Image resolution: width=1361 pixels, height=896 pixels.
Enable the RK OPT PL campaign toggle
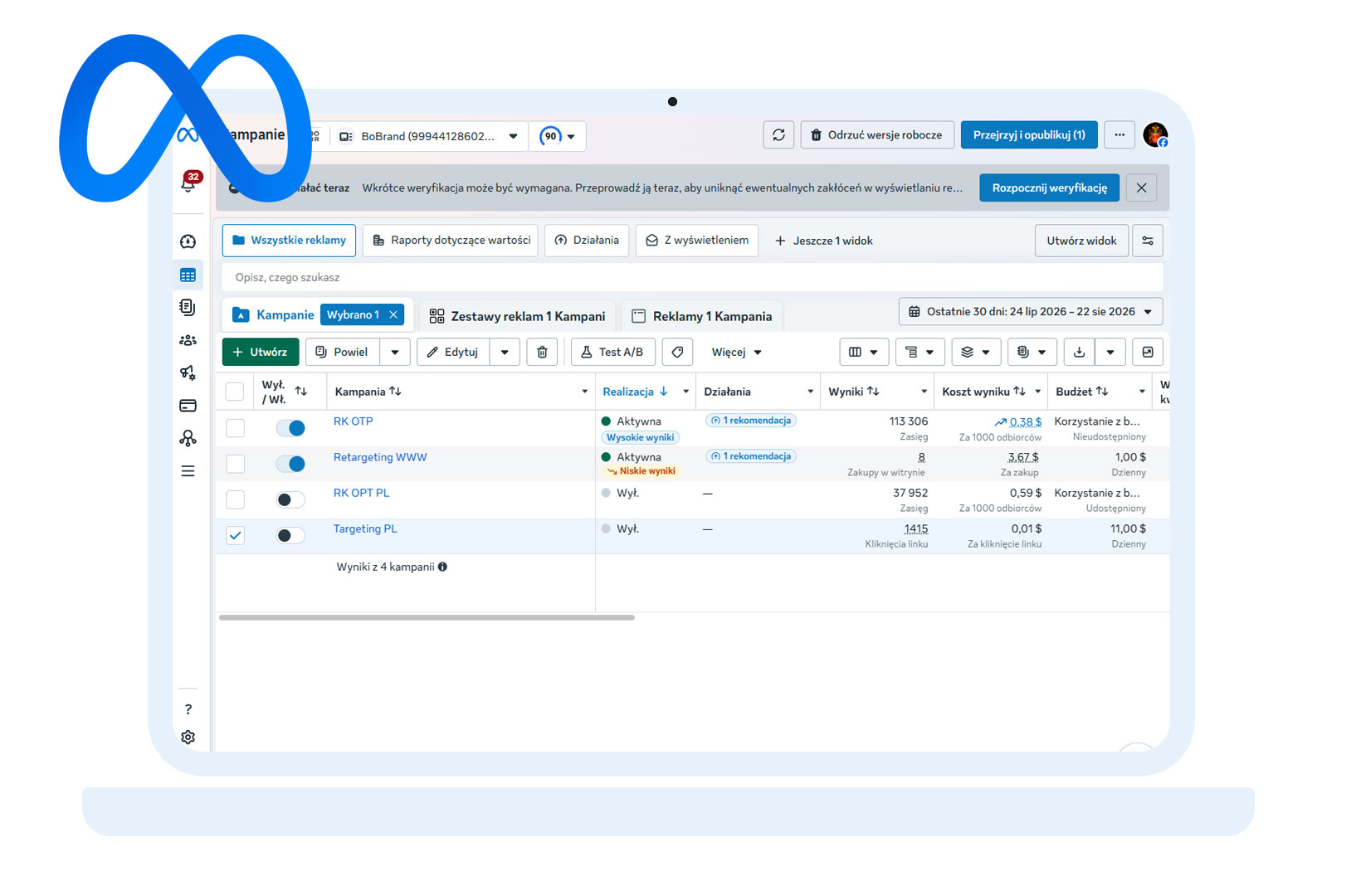[291, 499]
